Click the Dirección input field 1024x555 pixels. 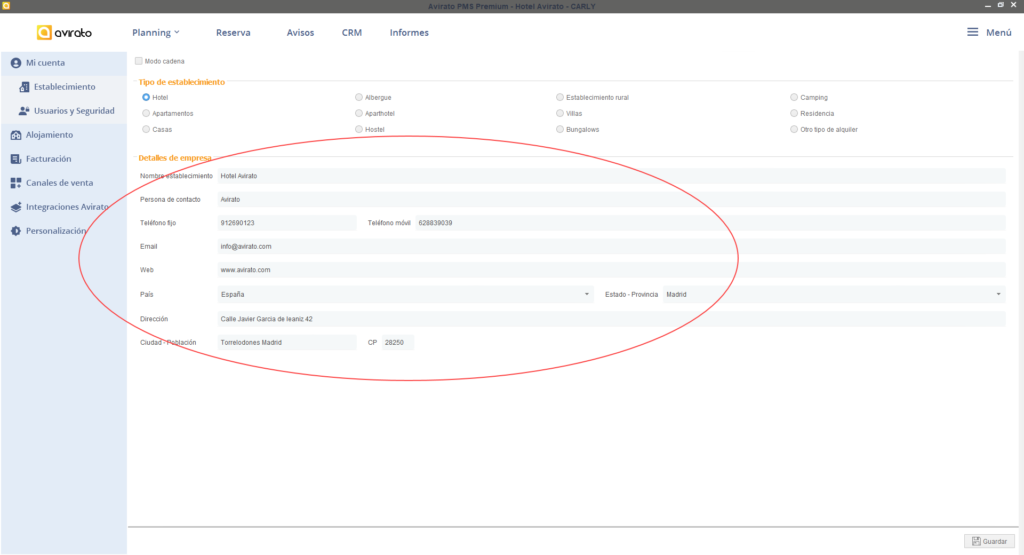pyautogui.click(x=611, y=319)
